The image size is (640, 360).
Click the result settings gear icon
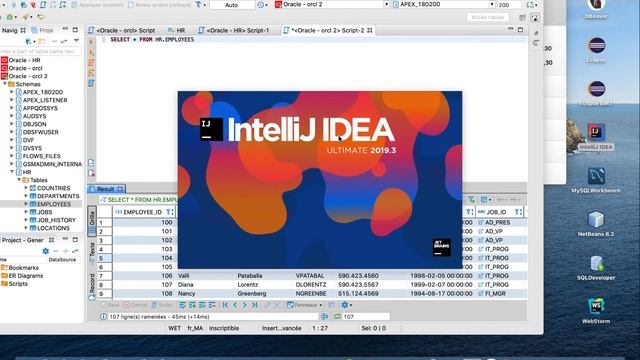tap(345, 305)
